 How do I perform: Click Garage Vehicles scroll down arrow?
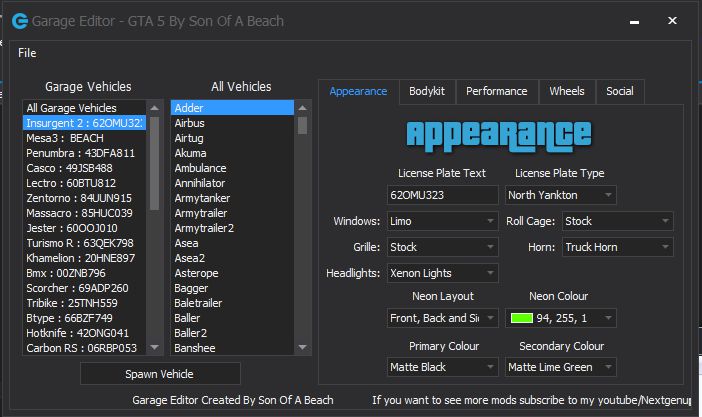coord(154,347)
